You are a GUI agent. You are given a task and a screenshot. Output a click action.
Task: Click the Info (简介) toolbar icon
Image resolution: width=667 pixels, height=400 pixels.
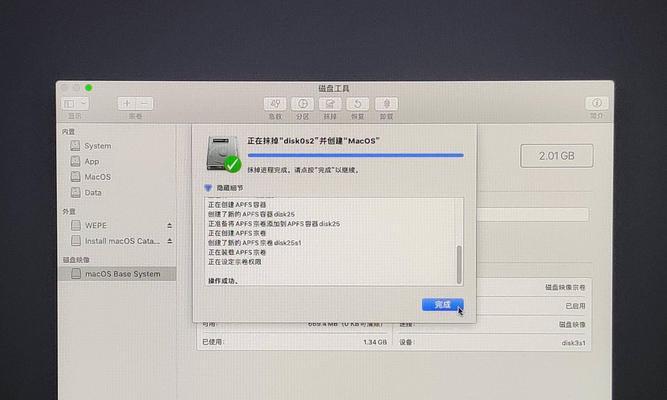597,103
